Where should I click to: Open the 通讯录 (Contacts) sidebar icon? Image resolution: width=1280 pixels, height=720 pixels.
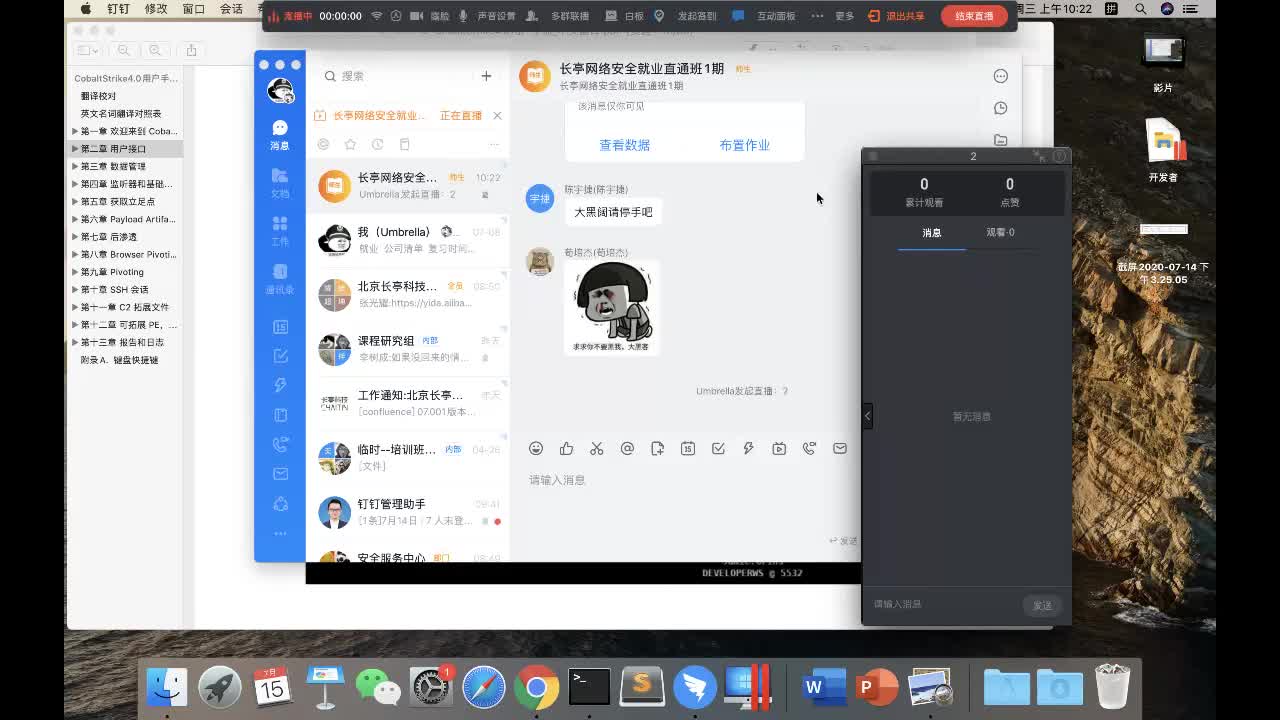click(280, 278)
